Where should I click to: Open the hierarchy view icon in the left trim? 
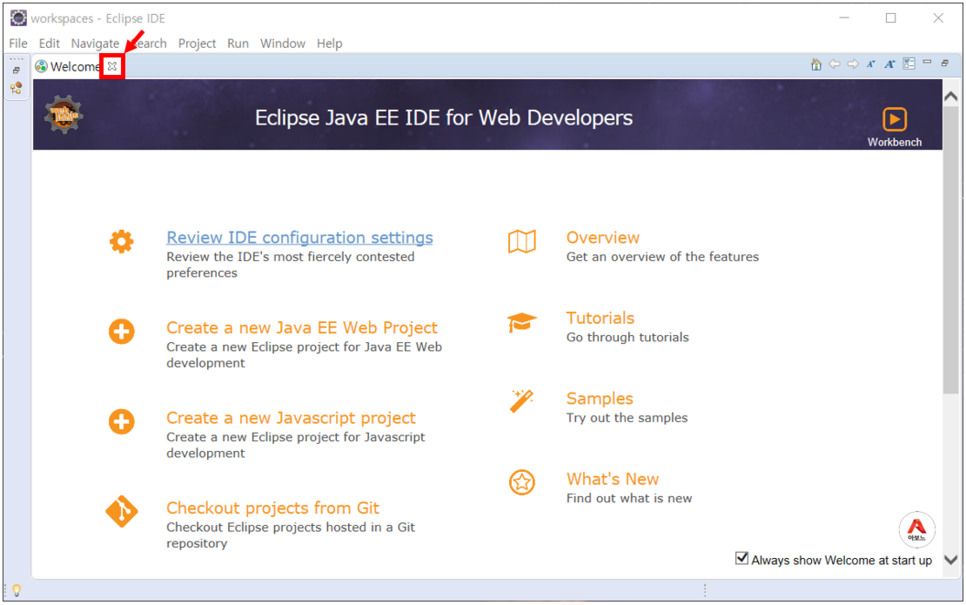[17, 88]
